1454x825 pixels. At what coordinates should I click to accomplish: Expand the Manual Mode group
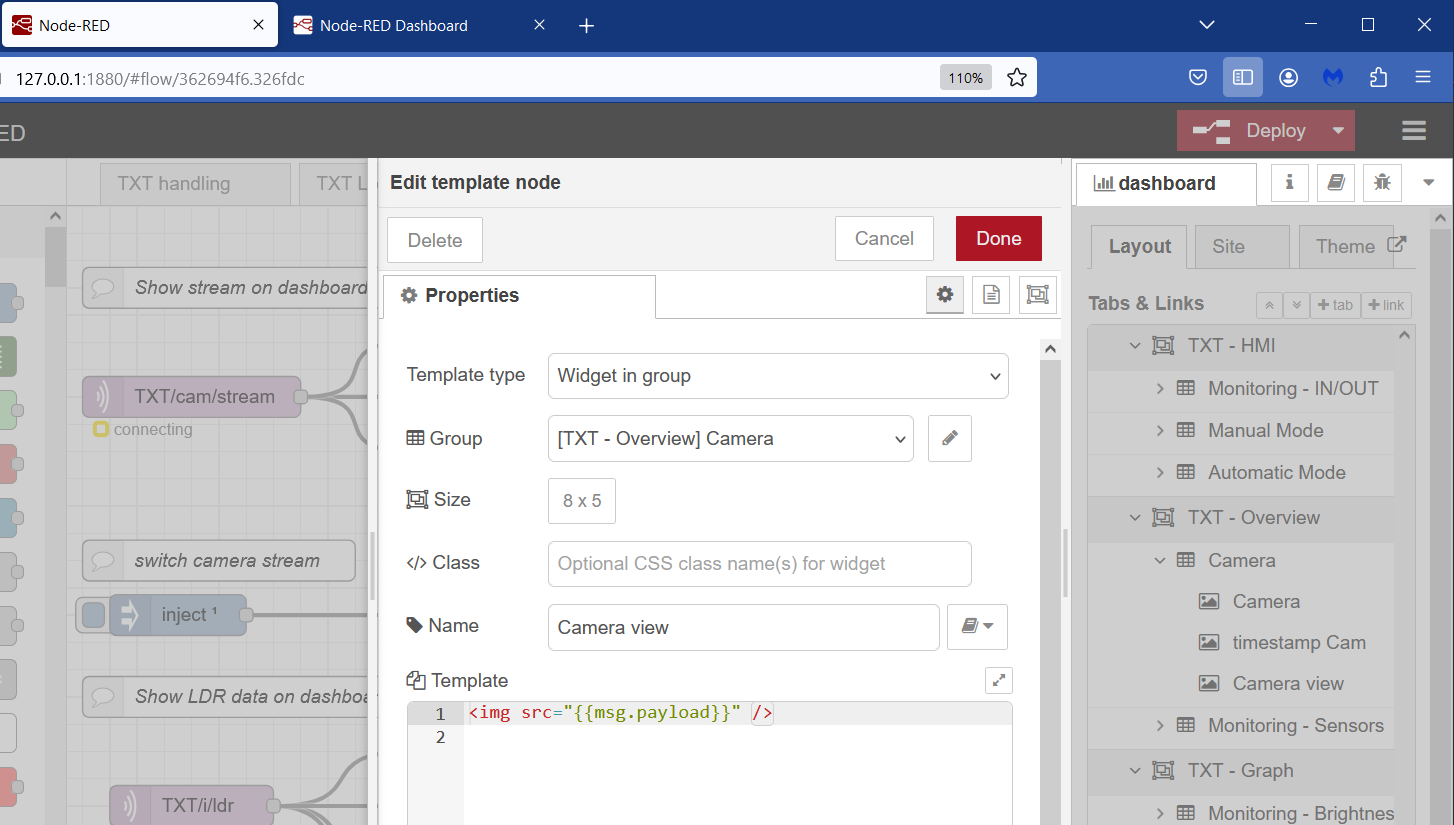pos(1160,430)
